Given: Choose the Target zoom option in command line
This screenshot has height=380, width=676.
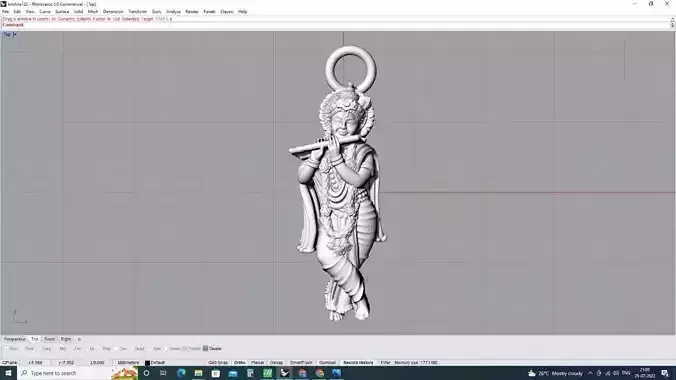Looking at the screenshot, I should [147, 19].
